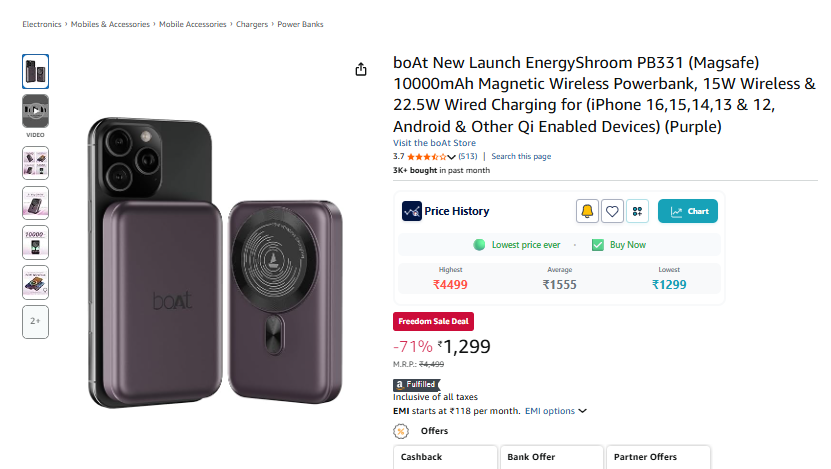Select the first product image thumbnail

[x=36, y=71]
